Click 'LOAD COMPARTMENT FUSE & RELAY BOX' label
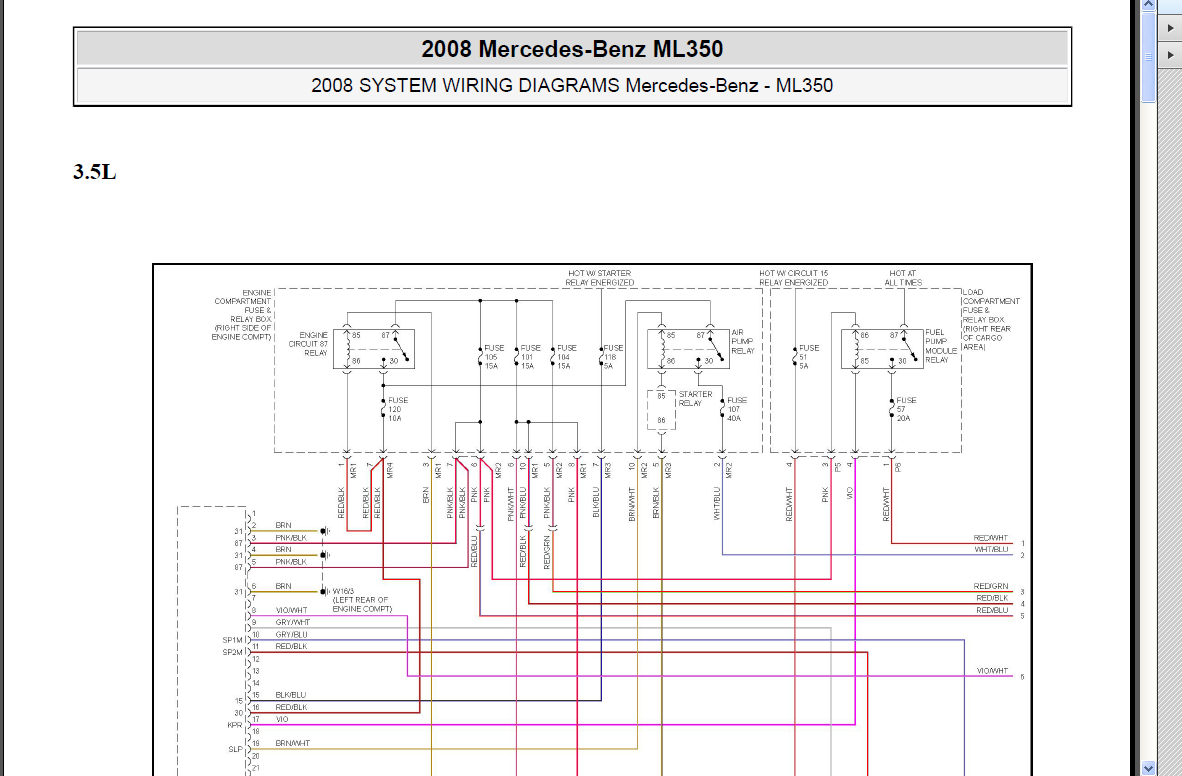 tap(991, 320)
